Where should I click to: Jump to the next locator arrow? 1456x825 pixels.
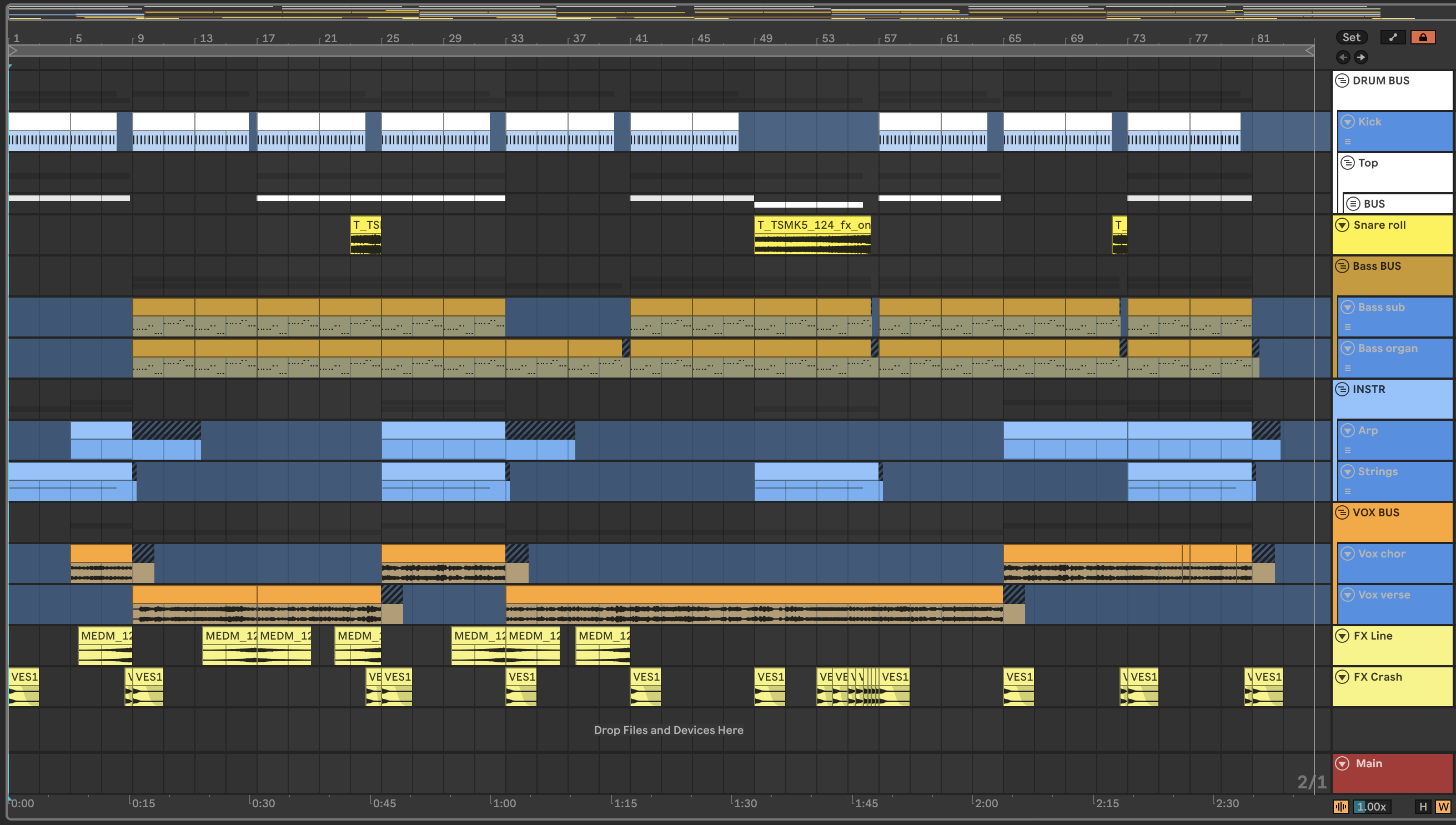click(1361, 57)
